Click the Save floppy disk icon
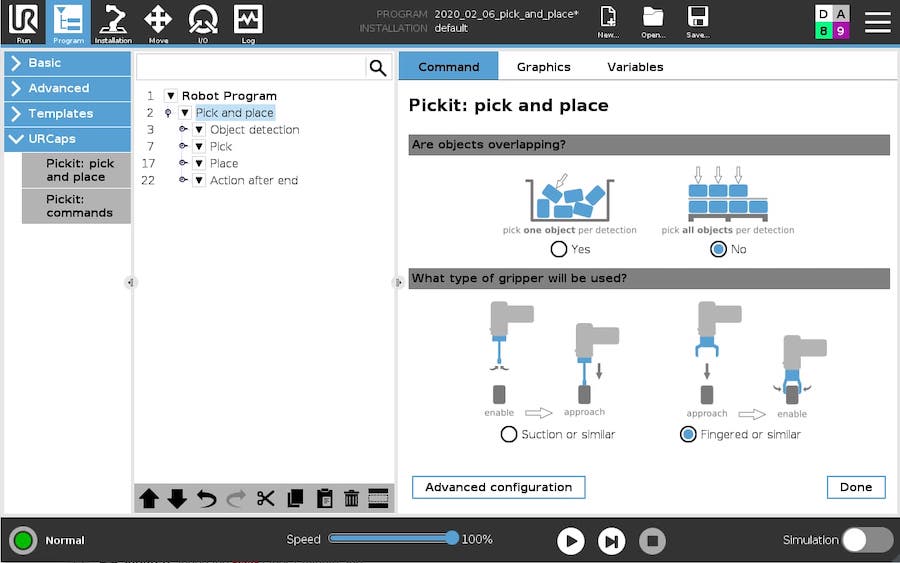900x563 pixels. [697, 22]
